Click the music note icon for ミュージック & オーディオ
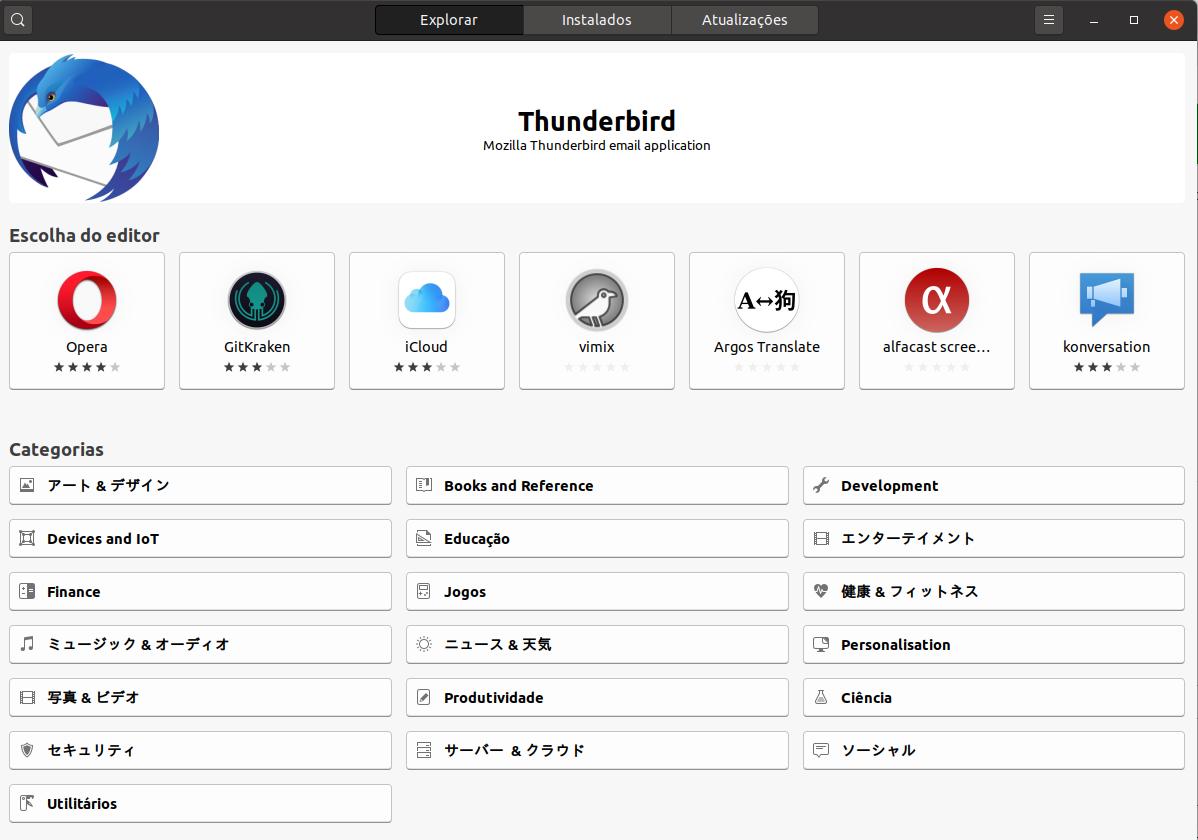 coord(27,644)
